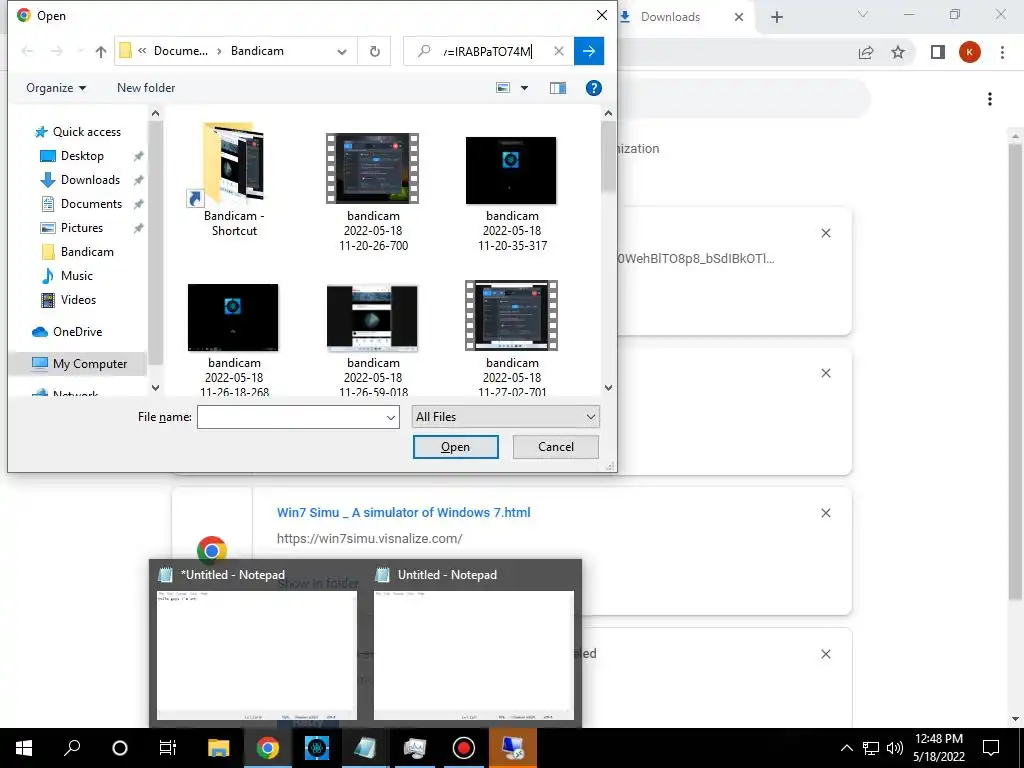
Task: Click the Back arrow in the Open dialog
Action: pos(27,51)
